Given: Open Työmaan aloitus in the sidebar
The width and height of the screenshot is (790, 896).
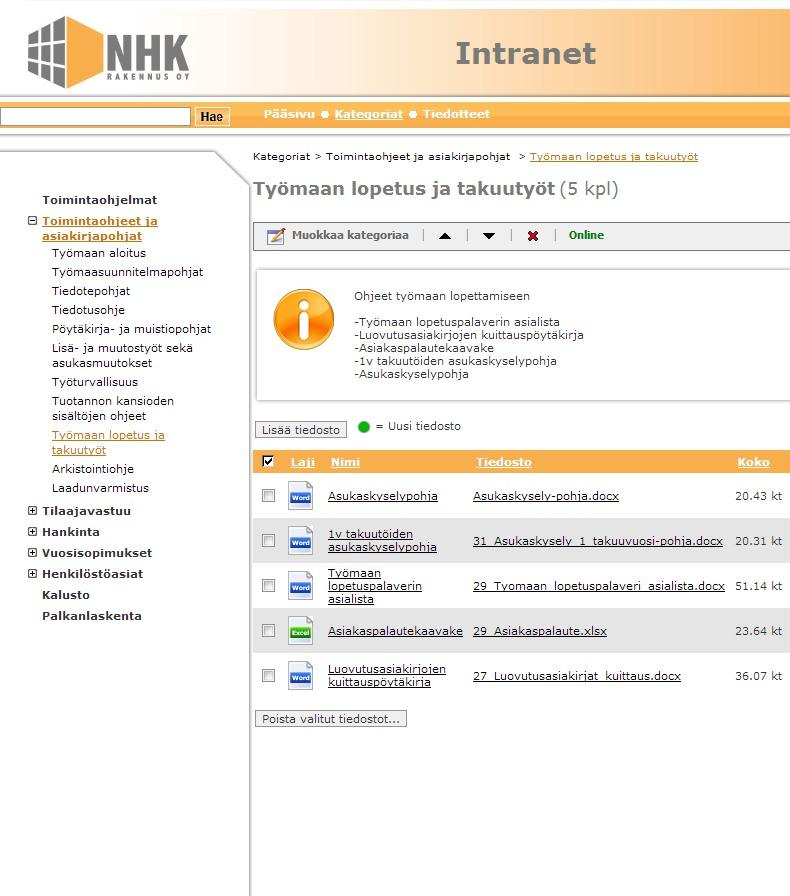Looking at the screenshot, I should pos(99,253).
